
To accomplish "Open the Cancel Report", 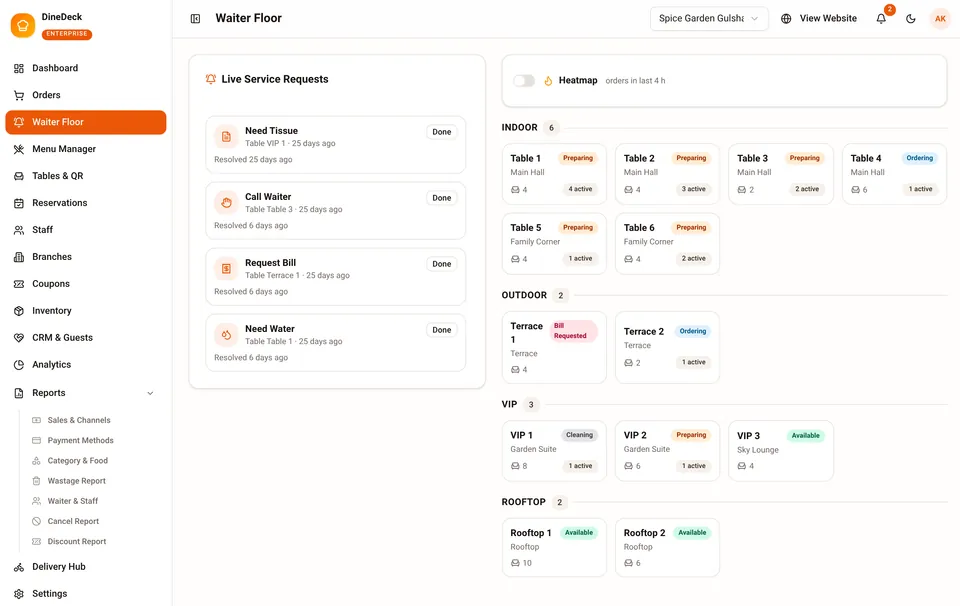I will [73, 521].
